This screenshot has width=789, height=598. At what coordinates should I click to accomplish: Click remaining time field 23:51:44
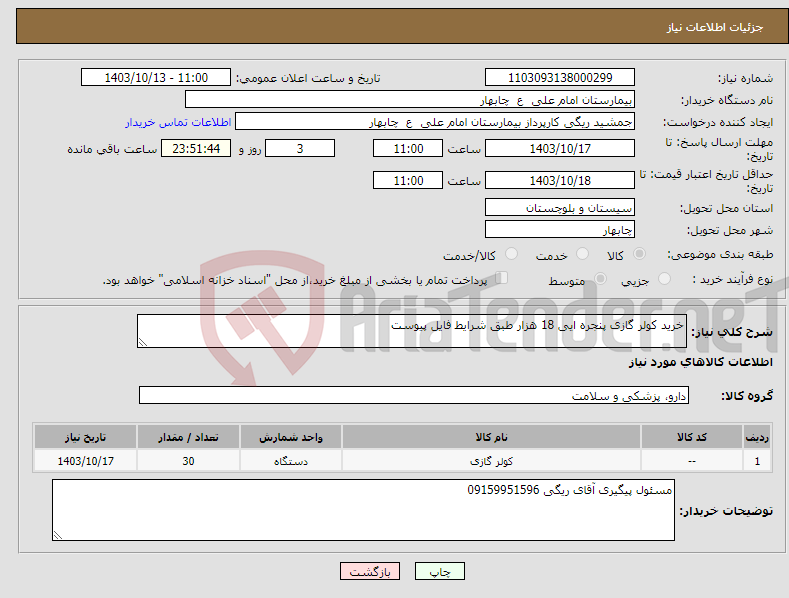(196, 148)
